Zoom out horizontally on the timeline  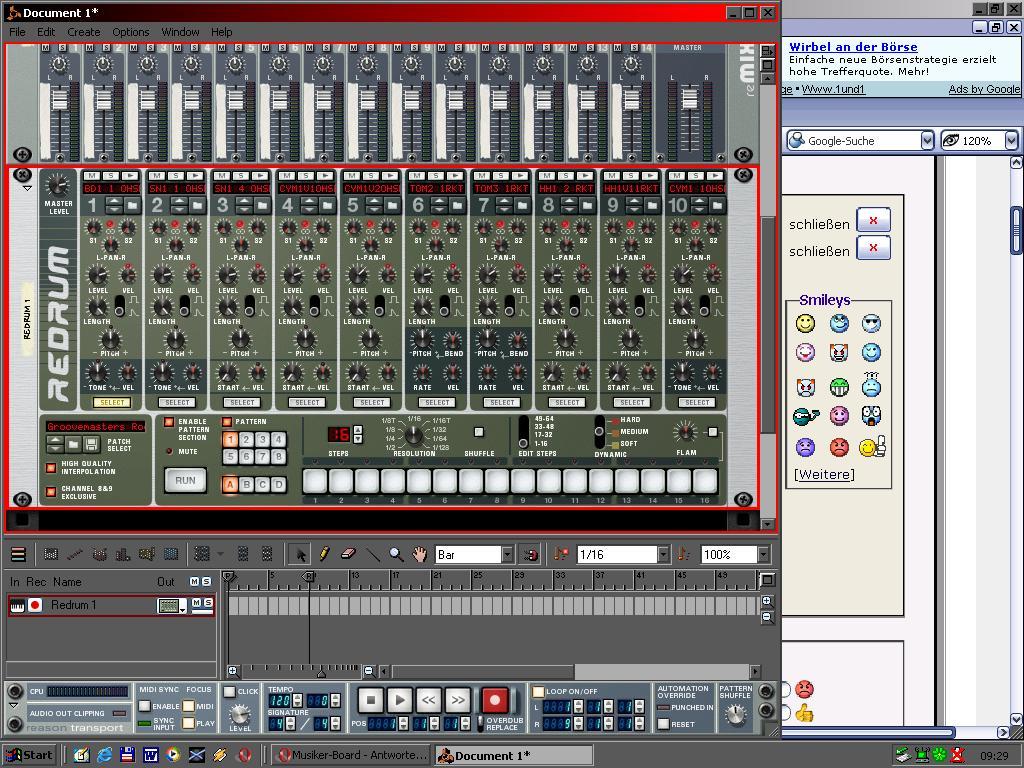click(369, 671)
